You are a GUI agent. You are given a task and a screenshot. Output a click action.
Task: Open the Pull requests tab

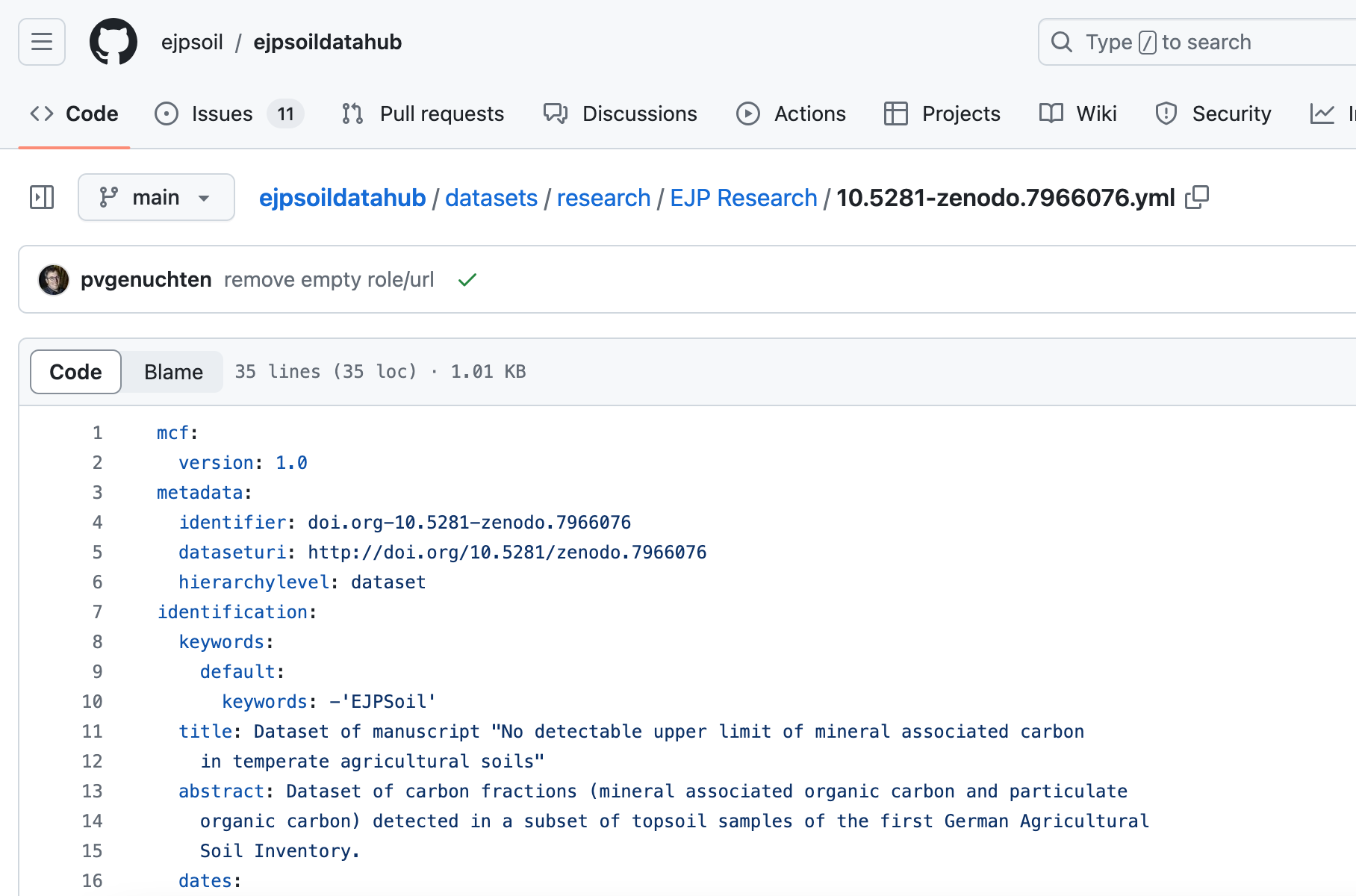coord(423,113)
